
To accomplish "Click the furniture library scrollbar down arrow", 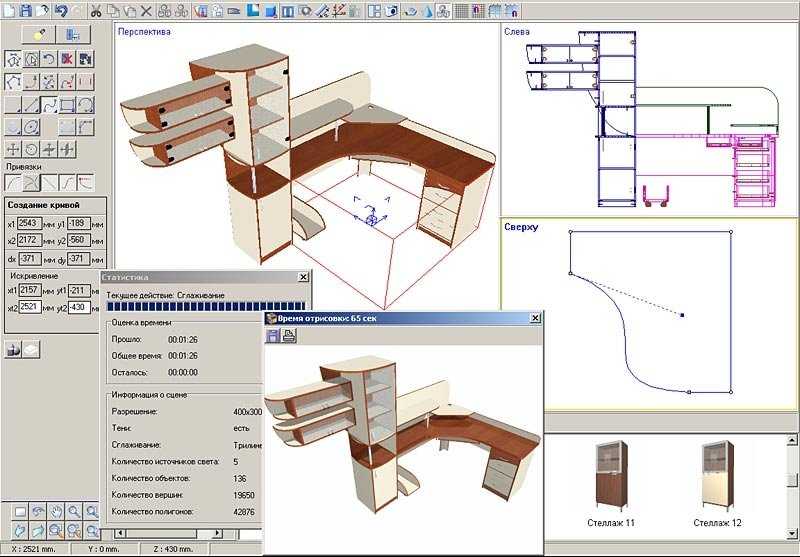I will point(792,534).
